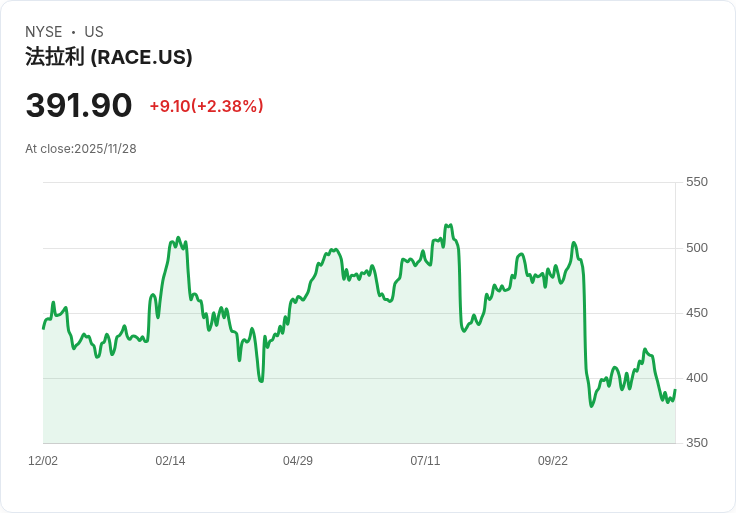Screen dimensions: 736x513
Task: Click the 法拉利 (RACE.US) stock title
Action: [109, 57]
